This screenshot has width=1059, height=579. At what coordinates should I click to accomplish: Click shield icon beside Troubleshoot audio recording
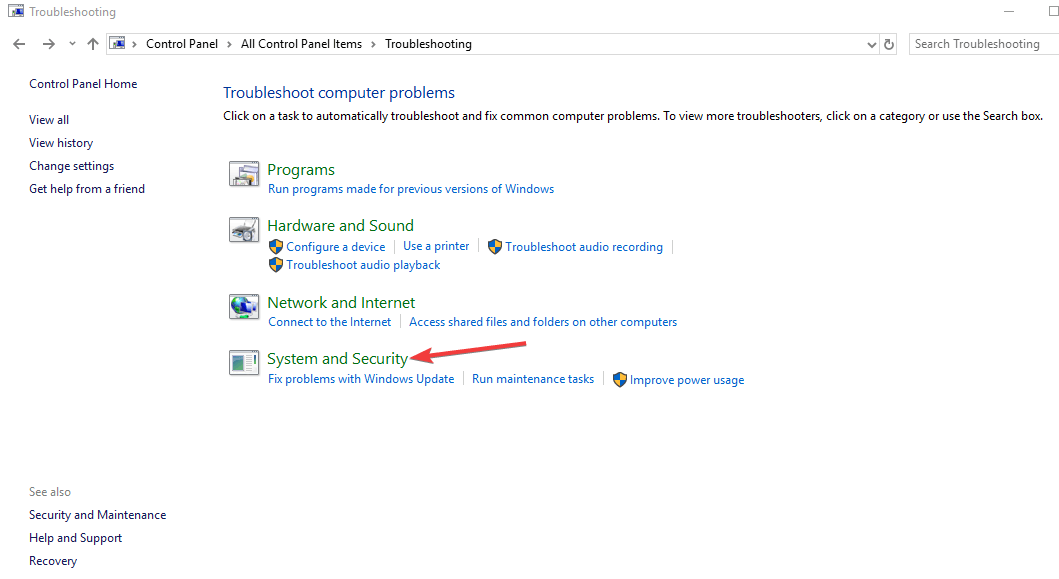[495, 247]
